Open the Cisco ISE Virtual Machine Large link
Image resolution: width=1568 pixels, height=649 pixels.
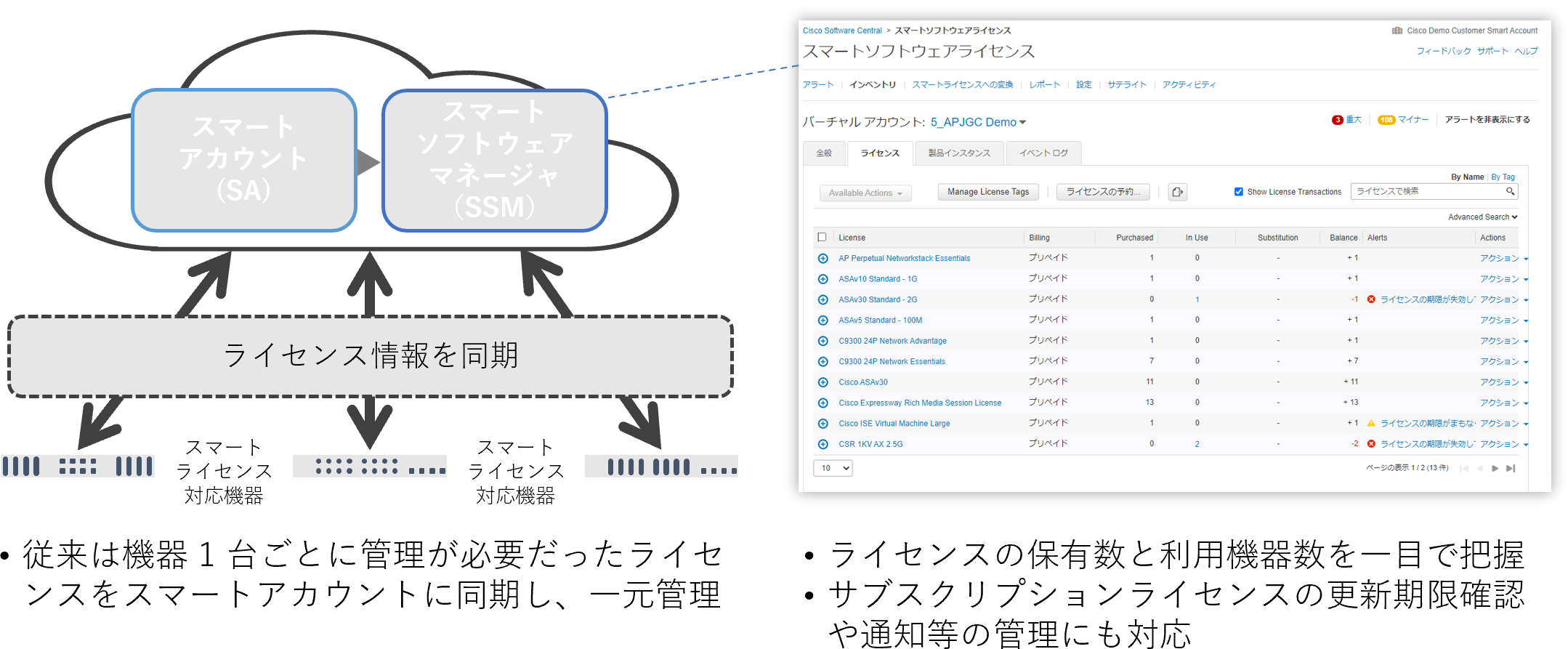[894, 424]
